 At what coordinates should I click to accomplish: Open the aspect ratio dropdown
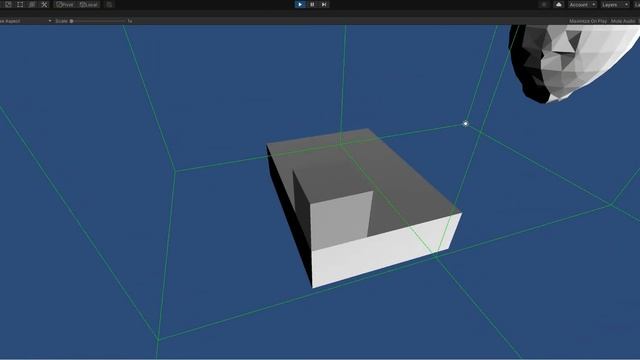coord(26,21)
